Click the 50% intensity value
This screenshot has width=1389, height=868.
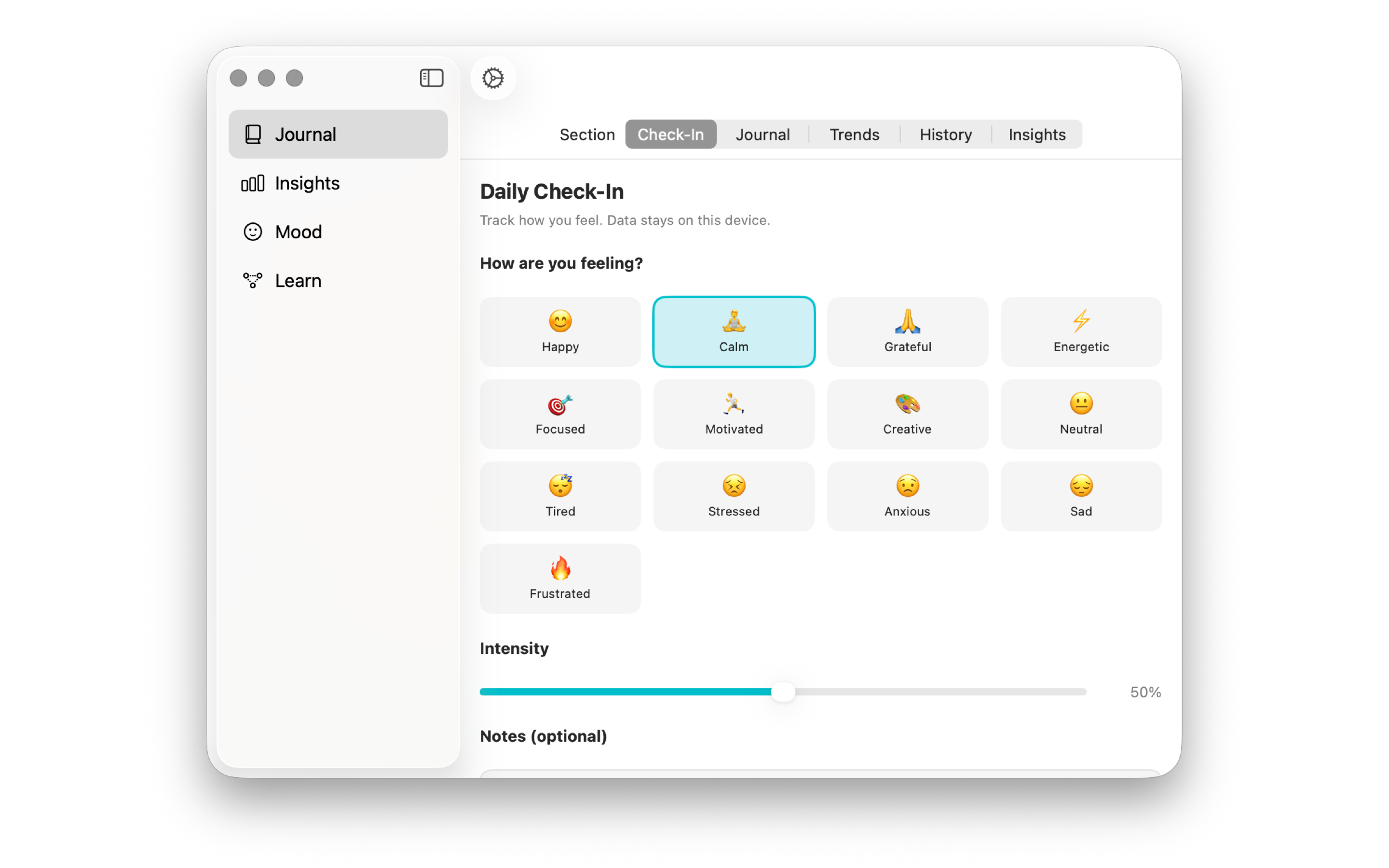point(1145,692)
